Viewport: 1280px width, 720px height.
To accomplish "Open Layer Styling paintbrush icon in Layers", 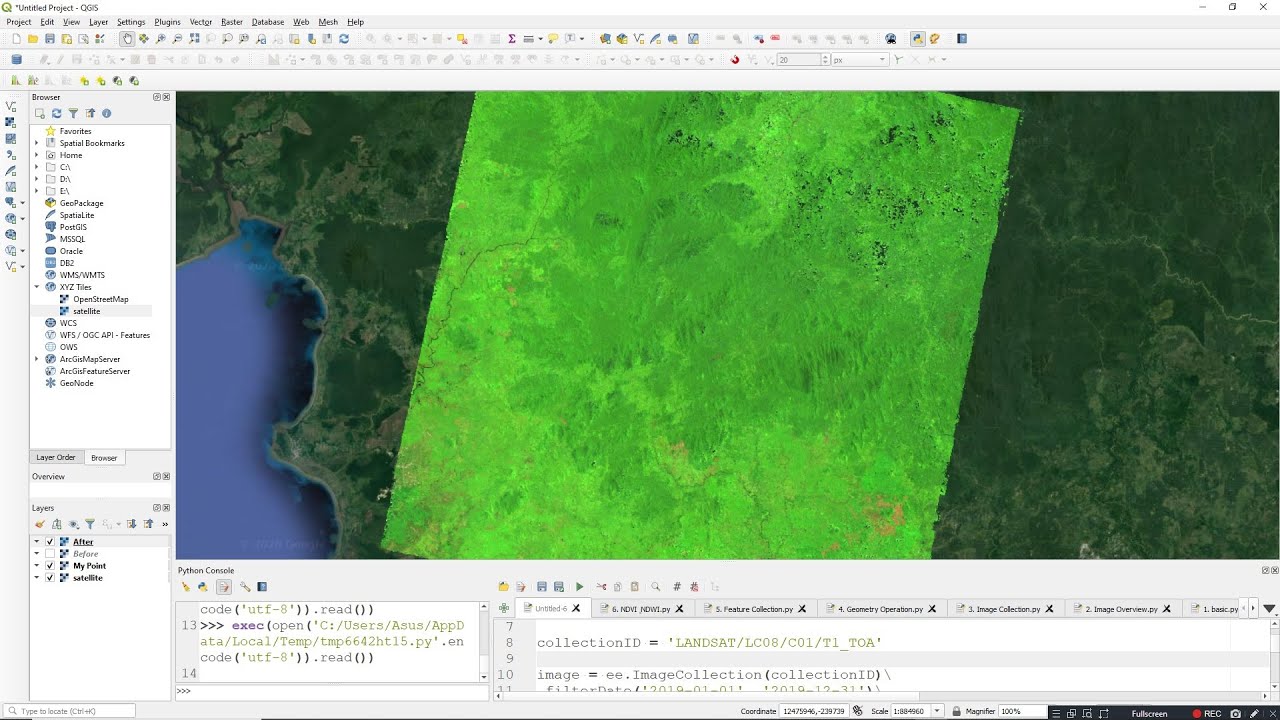I will point(40,524).
